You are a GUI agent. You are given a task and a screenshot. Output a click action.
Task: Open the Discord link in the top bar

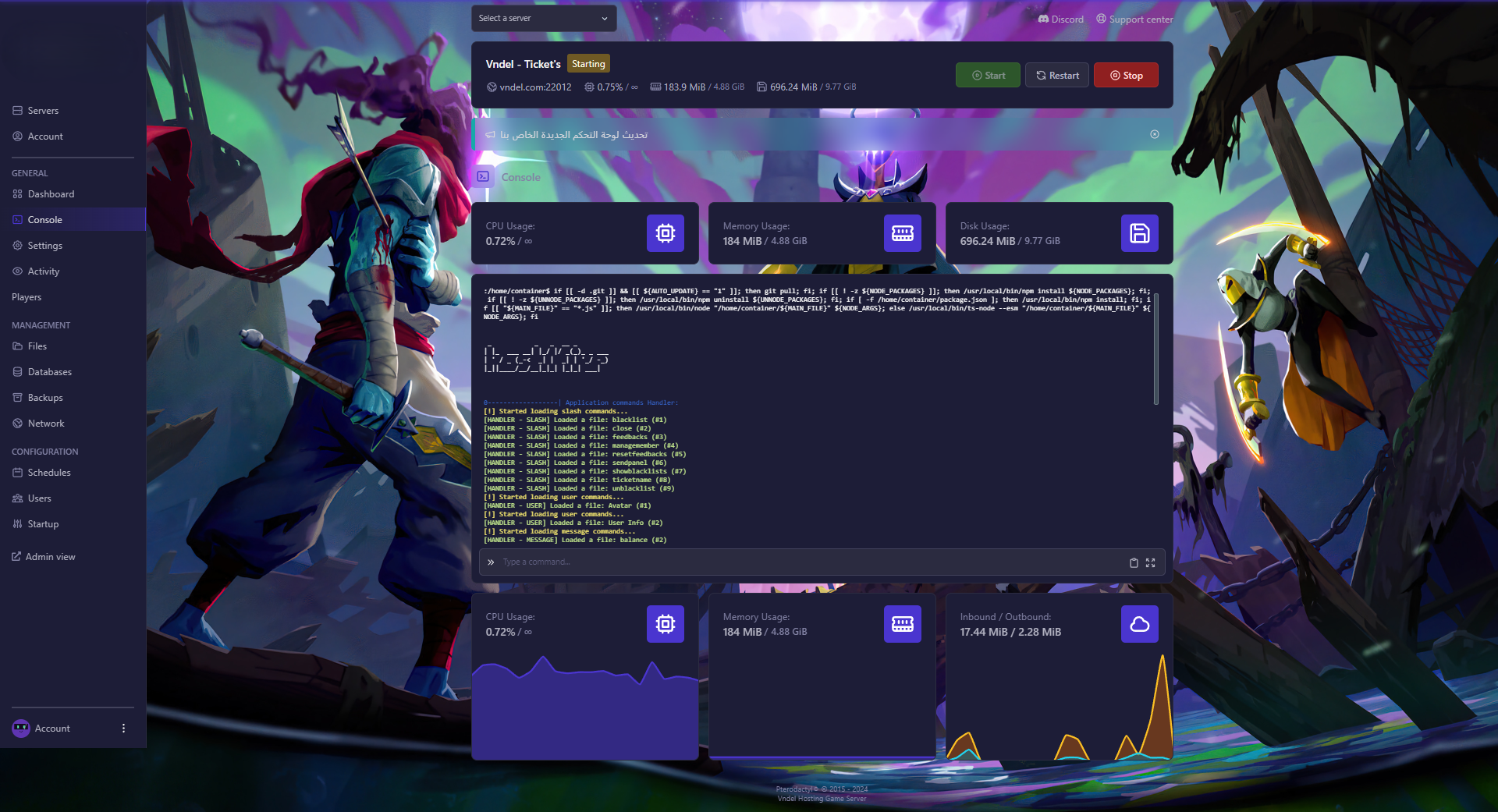coord(1060,19)
